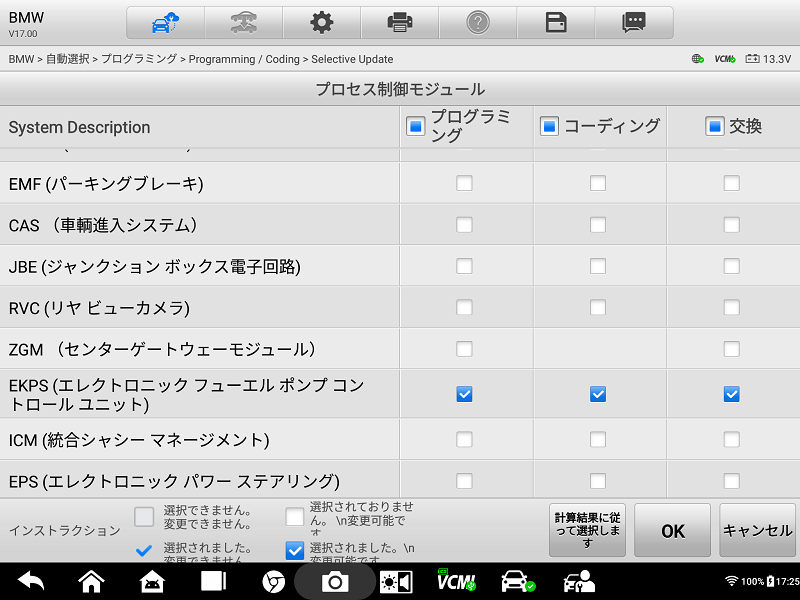Select the EPS power steering row label
The height and width of the screenshot is (600, 800).
[174, 481]
